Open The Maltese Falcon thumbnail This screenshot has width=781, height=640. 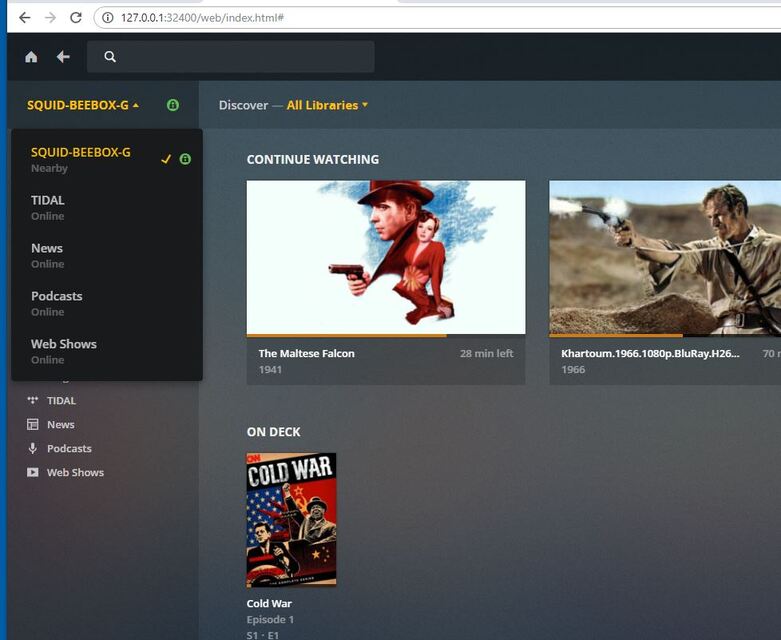[386, 257]
